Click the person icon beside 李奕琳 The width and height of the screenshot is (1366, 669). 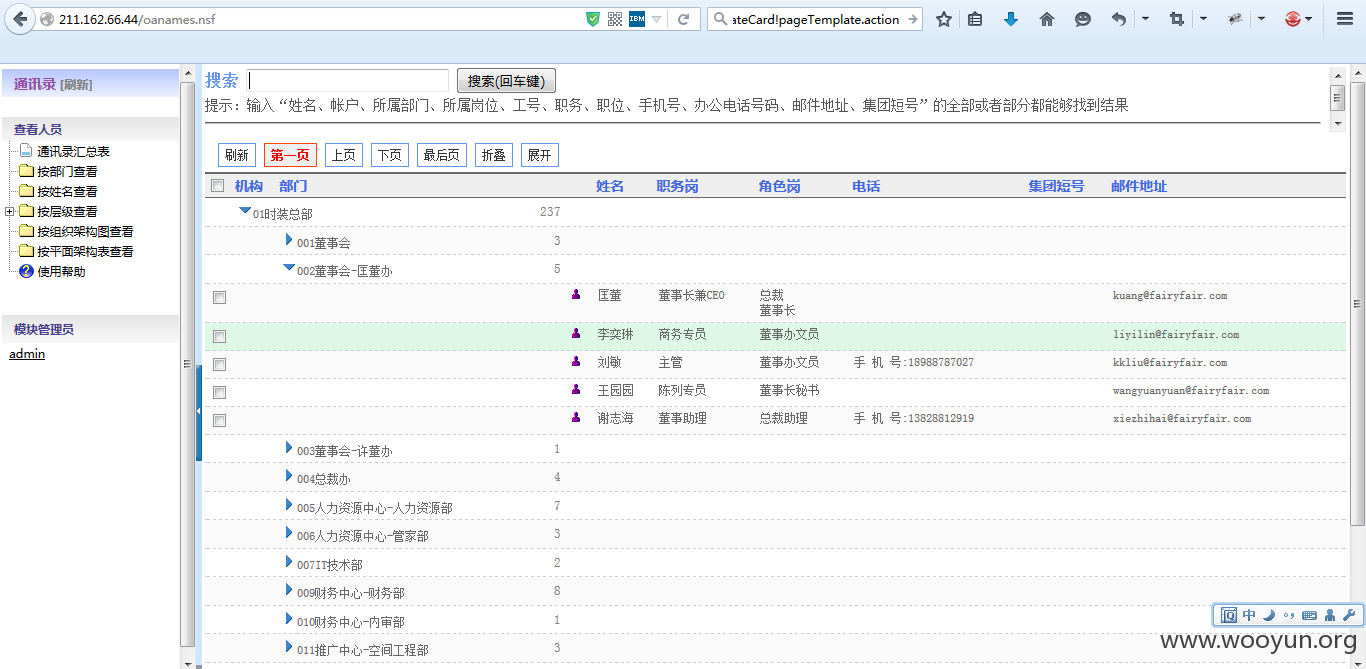point(576,333)
